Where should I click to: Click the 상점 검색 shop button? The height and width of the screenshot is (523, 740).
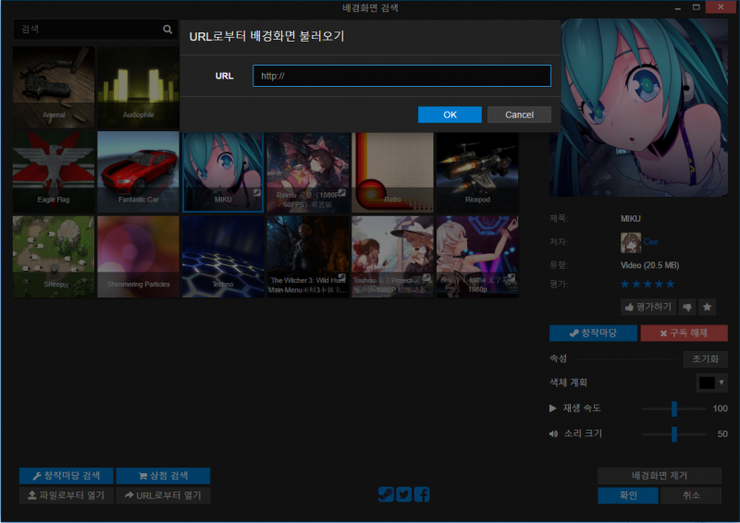point(163,476)
